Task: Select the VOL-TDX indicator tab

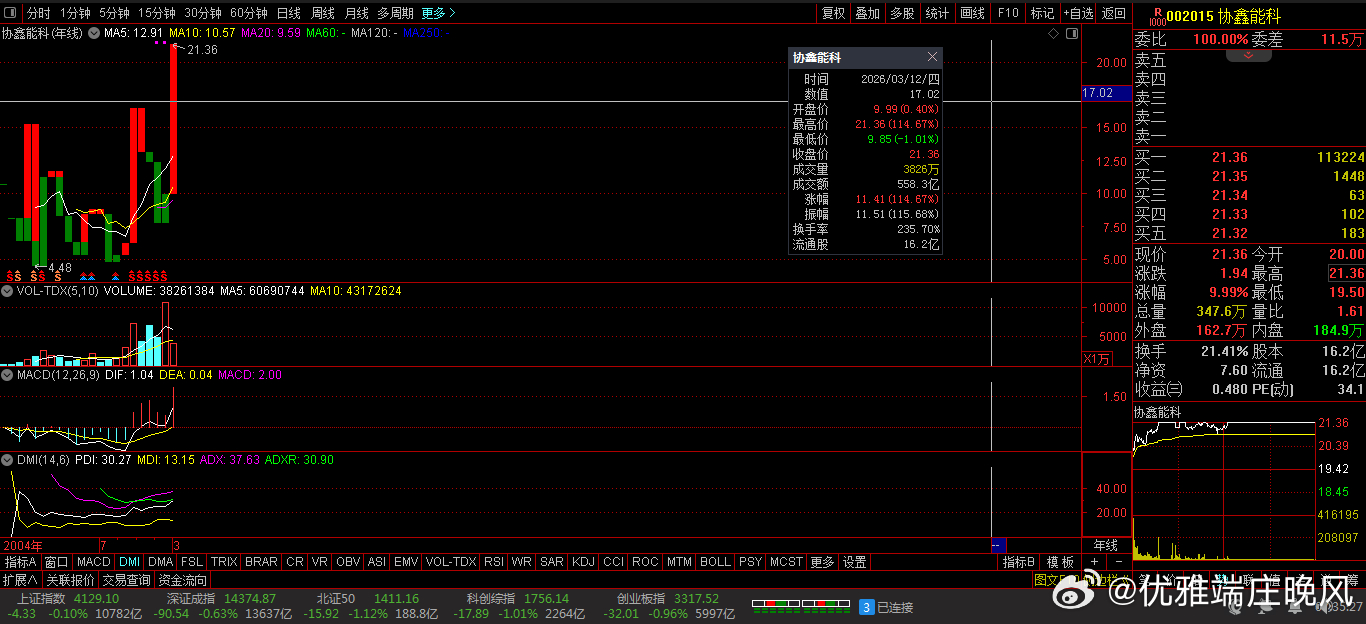Action: click(x=451, y=562)
